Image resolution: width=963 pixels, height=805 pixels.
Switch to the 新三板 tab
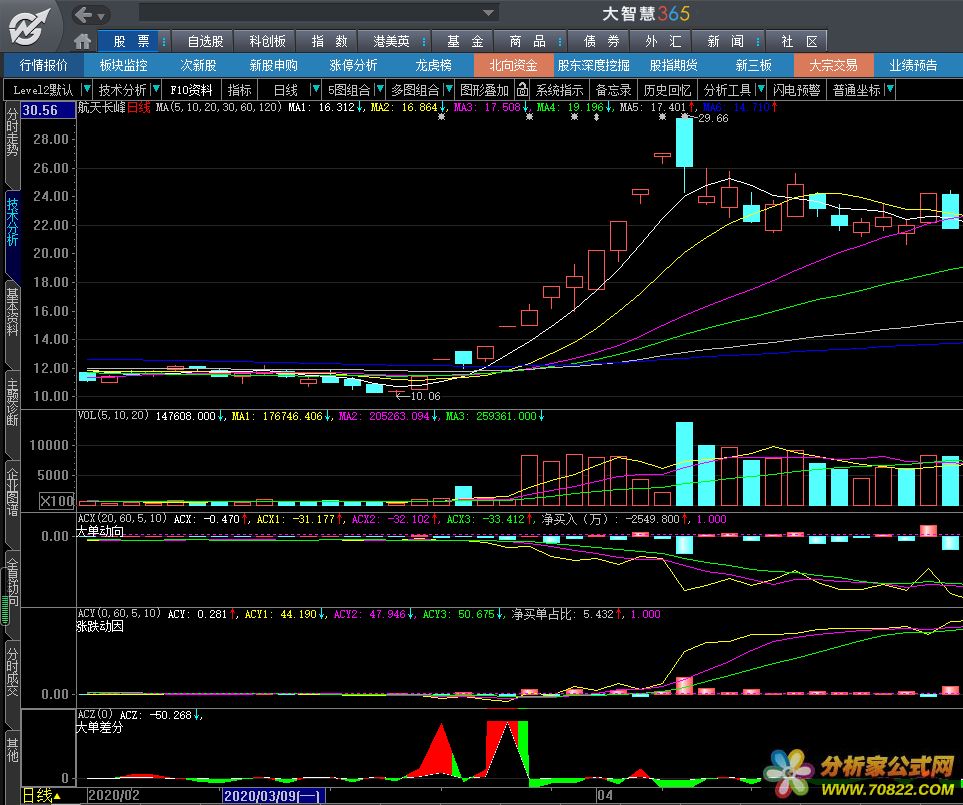coord(753,65)
